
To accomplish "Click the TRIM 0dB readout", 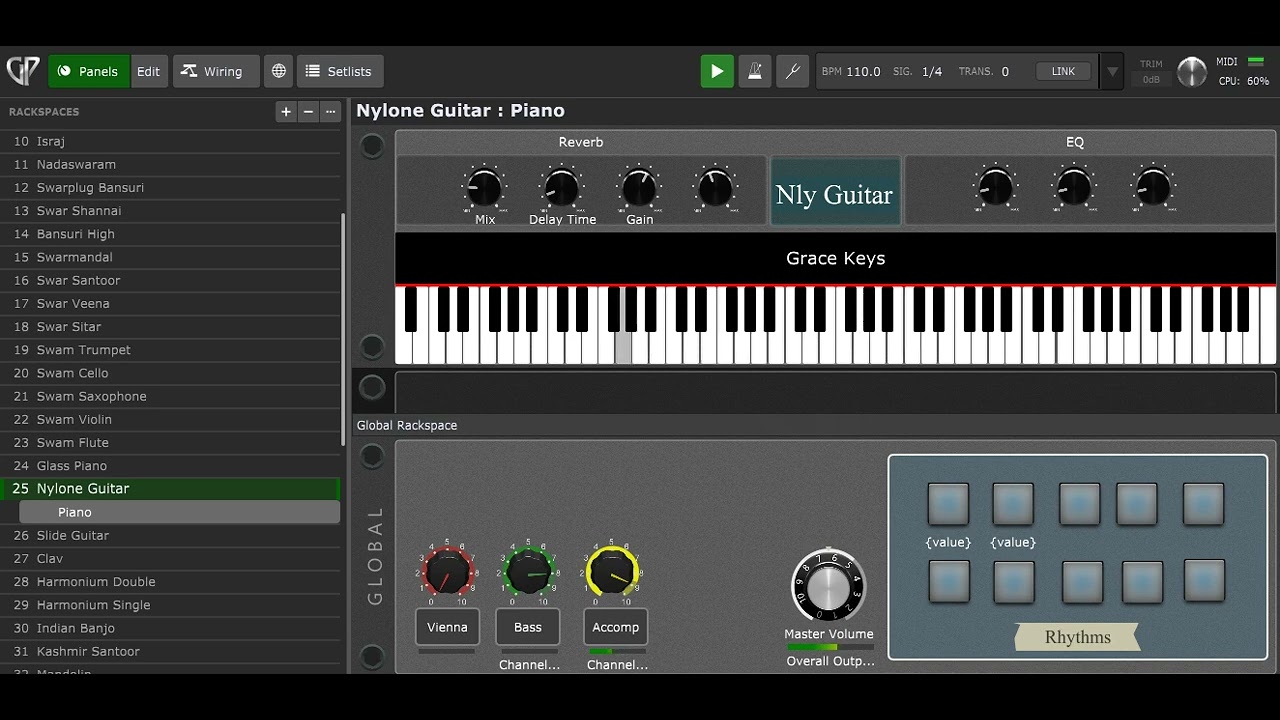I will [1151, 79].
